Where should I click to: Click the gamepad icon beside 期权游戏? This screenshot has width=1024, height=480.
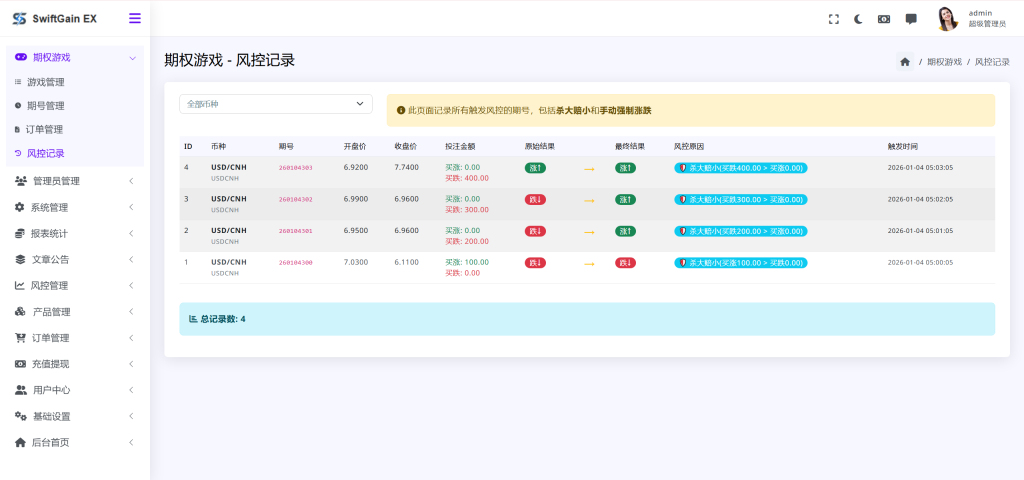[21, 57]
